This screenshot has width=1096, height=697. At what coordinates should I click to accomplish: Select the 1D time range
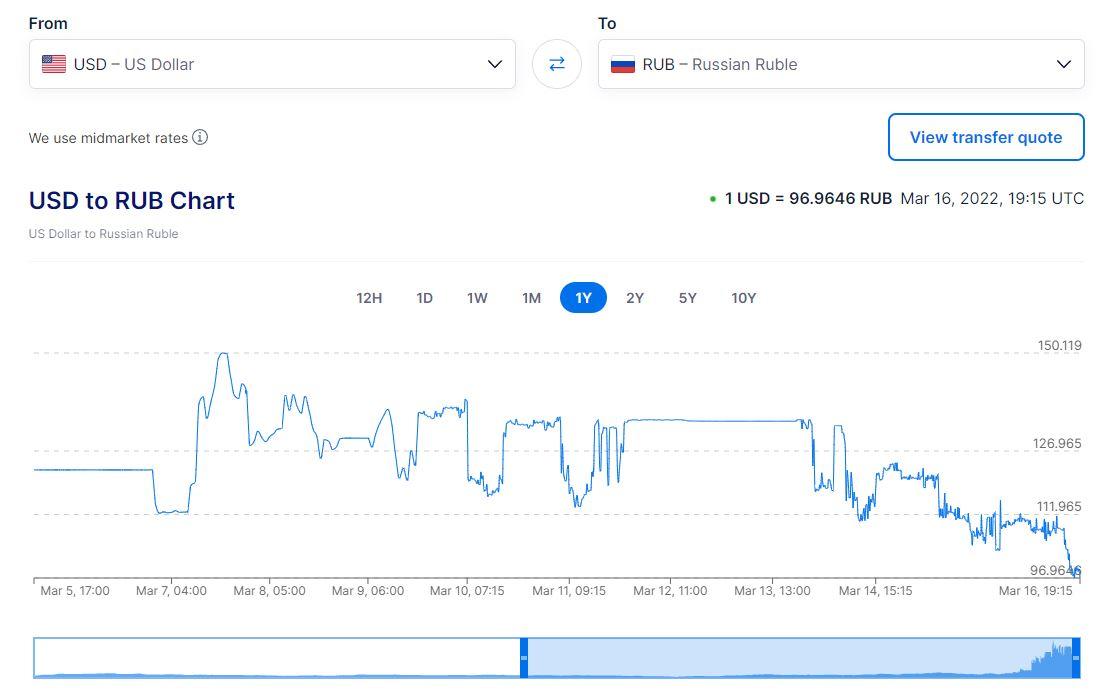(x=424, y=298)
